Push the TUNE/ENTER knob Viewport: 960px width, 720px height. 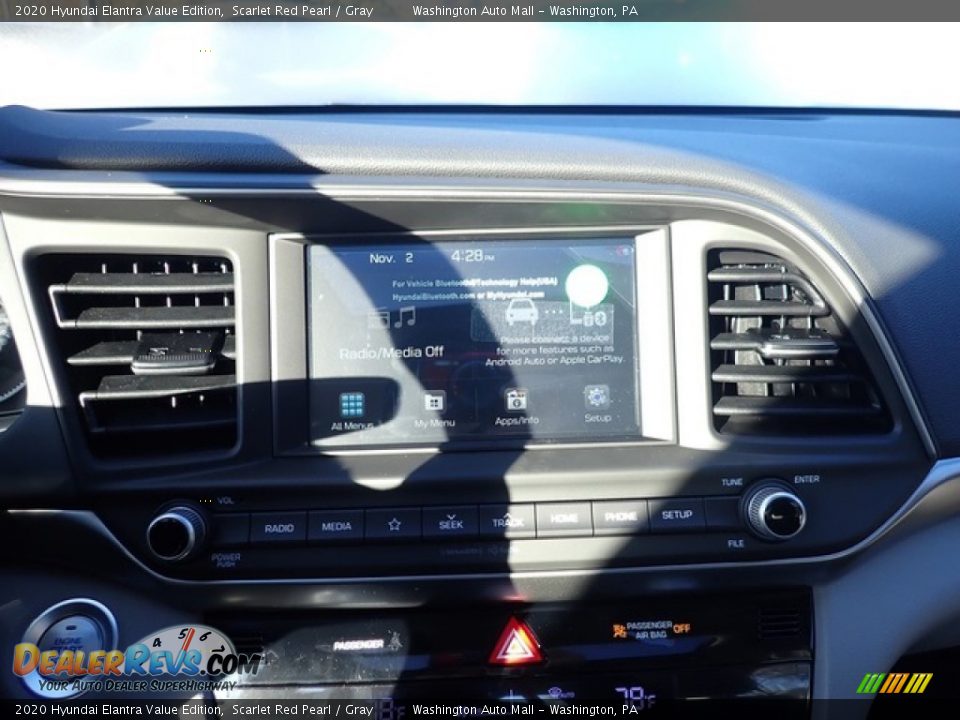pyautogui.click(x=774, y=512)
